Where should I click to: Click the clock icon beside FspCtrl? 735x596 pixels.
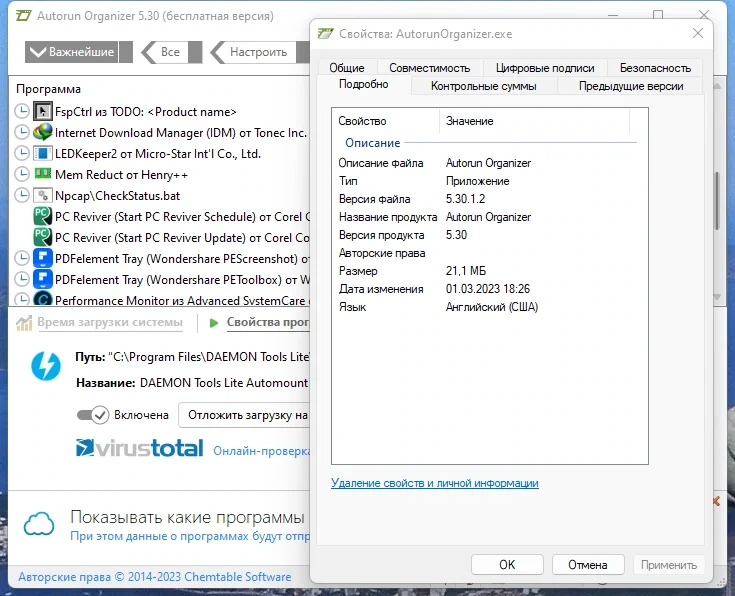tap(22, 112)
